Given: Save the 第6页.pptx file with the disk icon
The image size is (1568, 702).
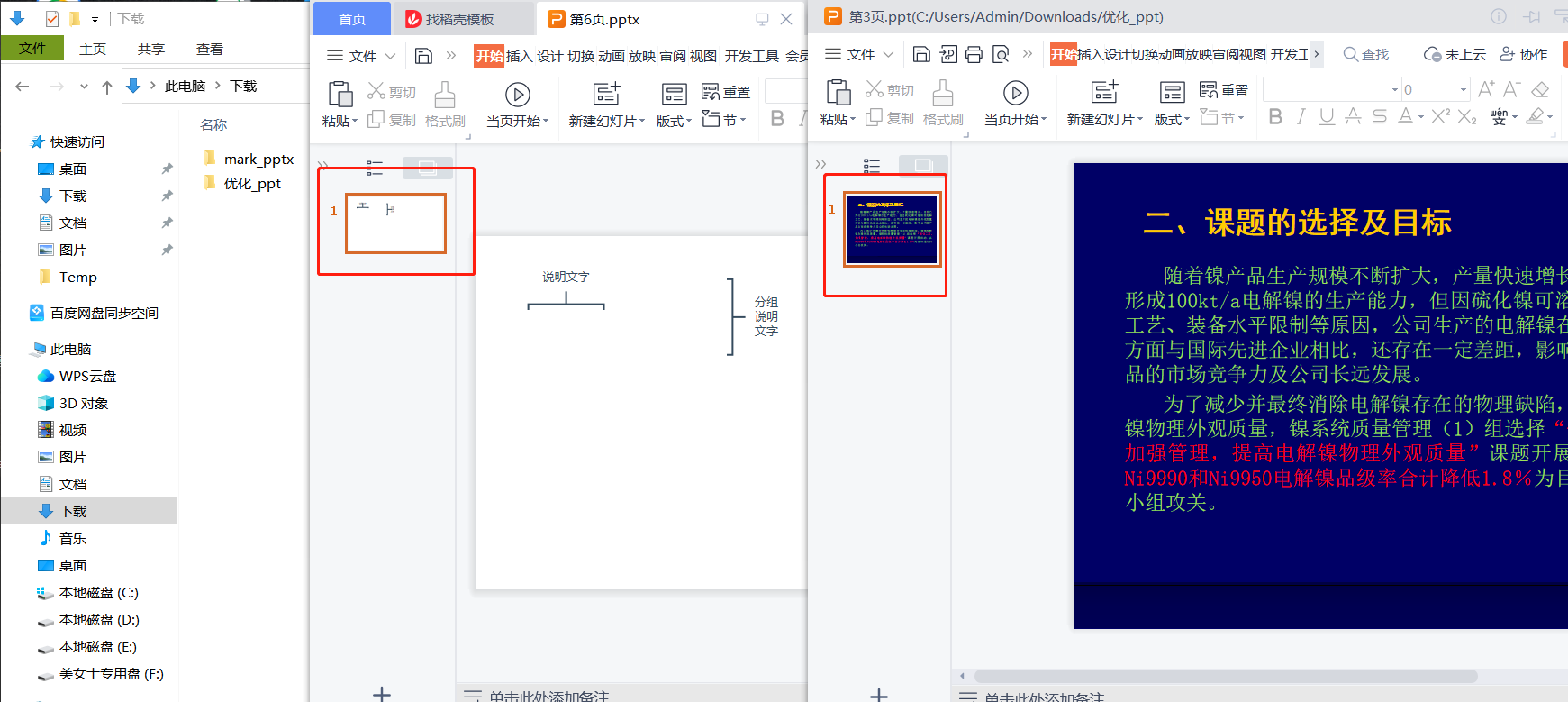Looking at the screenshot, I should [423, 56].
